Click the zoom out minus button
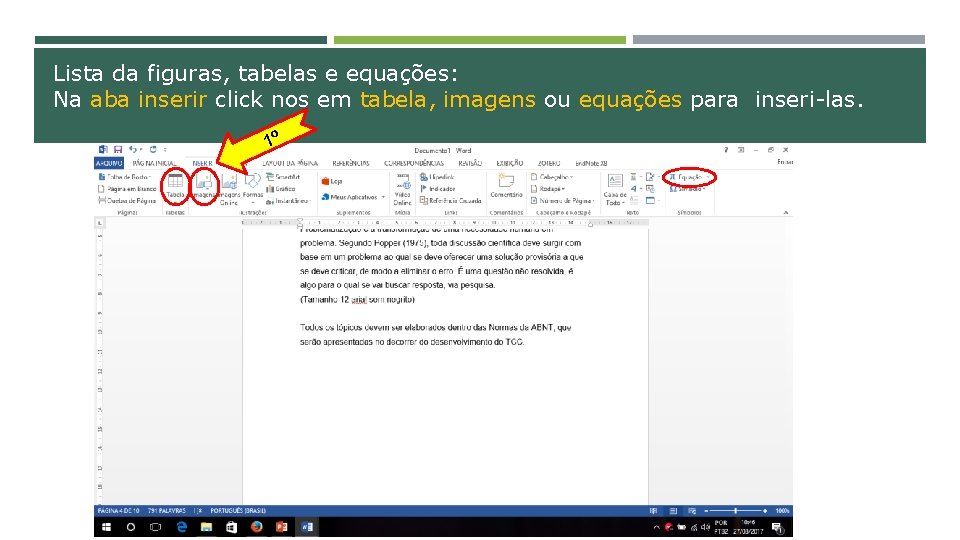 pos(706,511)
